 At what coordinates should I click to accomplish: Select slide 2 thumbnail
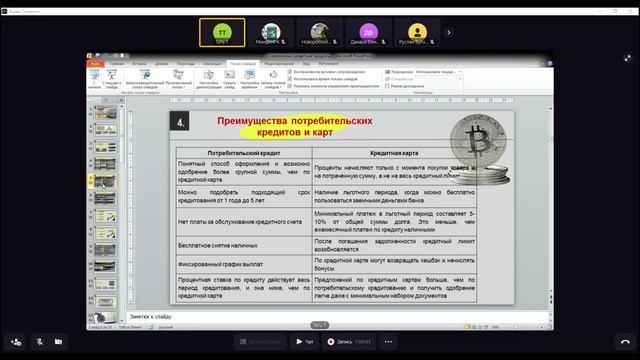[105, 129]
